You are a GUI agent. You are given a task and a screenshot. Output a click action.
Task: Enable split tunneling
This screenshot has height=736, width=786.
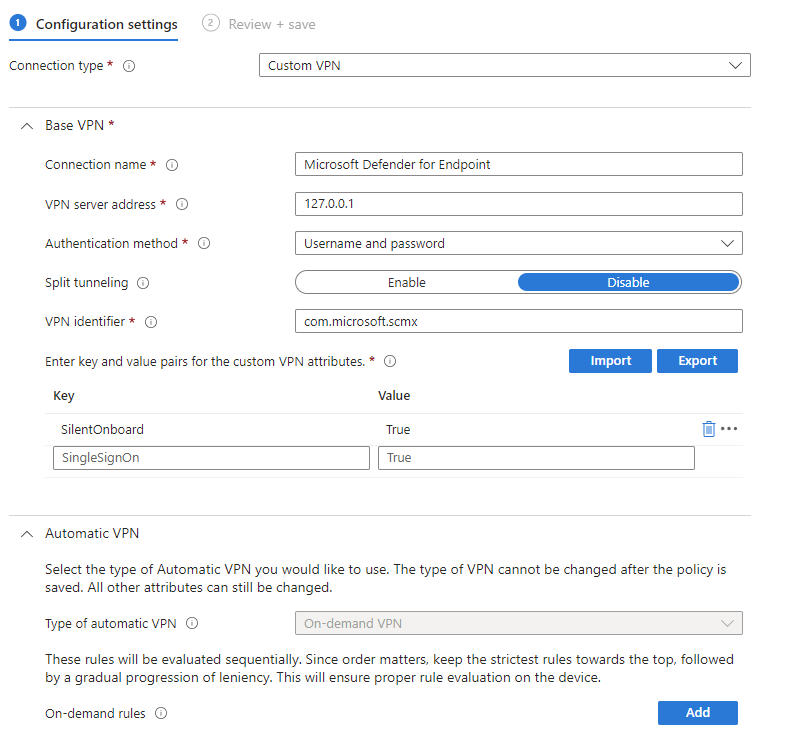[x=407, y=283]
